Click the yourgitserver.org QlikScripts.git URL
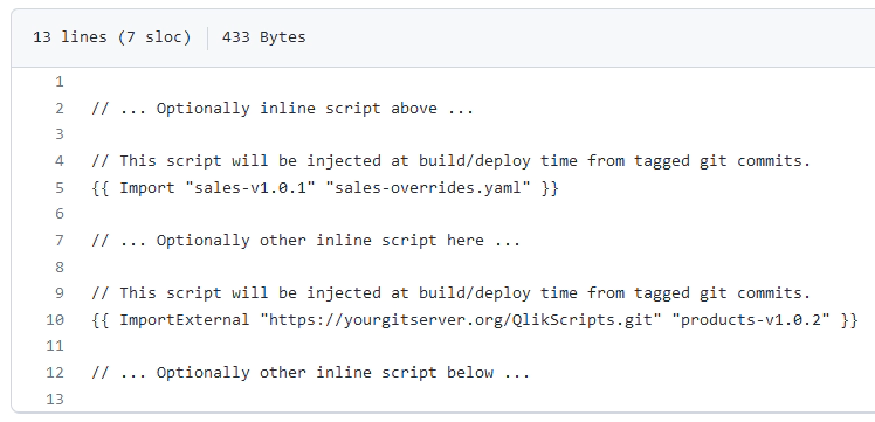 (x=460, y=320)
